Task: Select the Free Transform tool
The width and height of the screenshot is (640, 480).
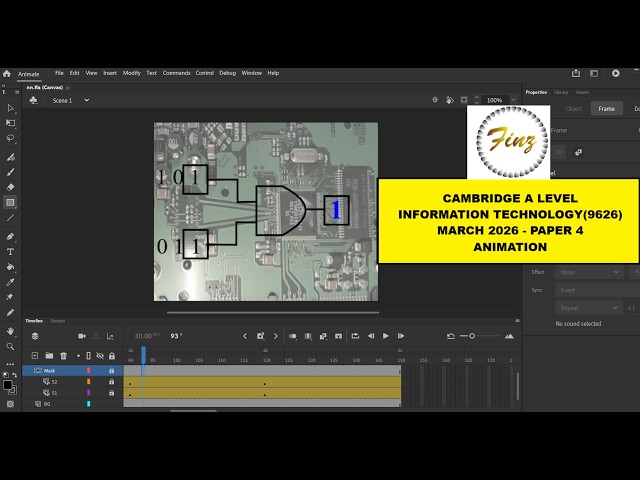Action: click(x=10, y=123)
